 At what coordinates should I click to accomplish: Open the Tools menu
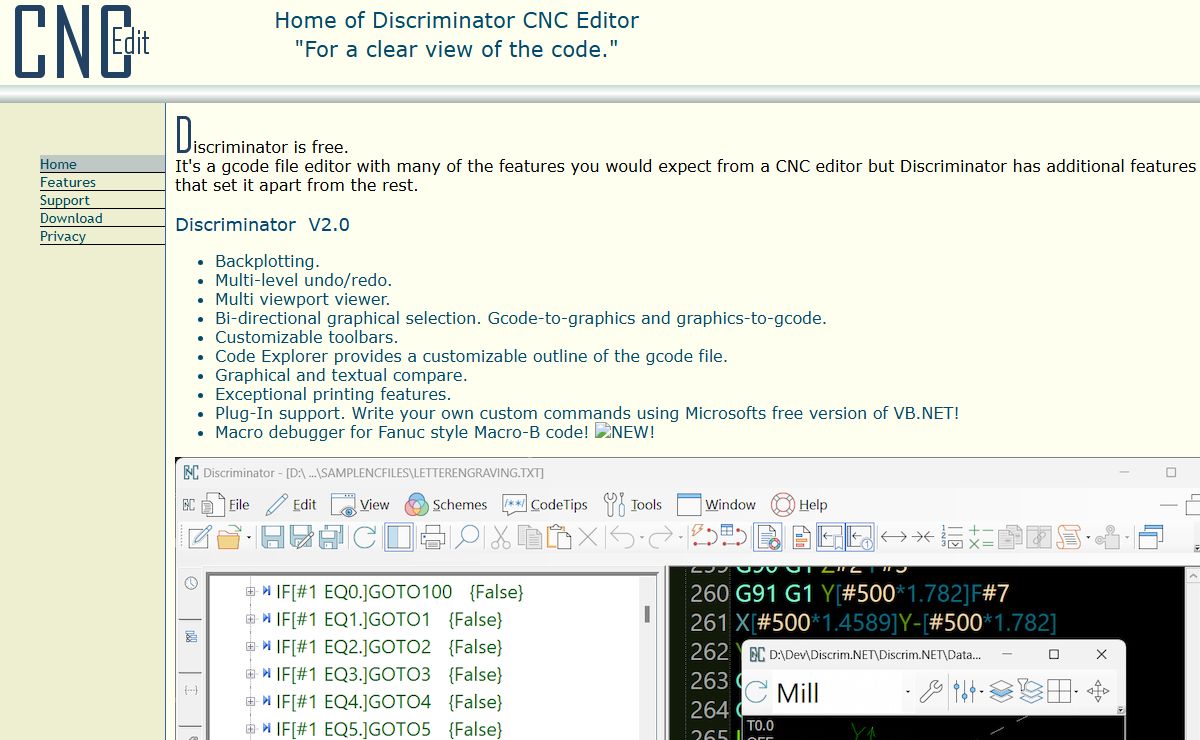[x=633, y=504]
